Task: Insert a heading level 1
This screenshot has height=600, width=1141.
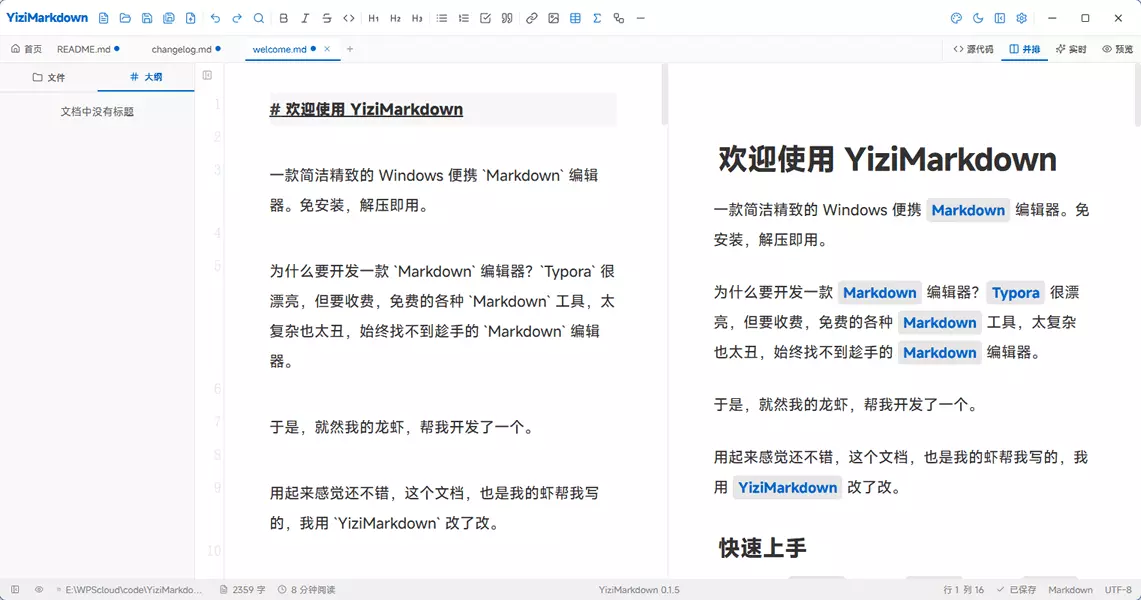Action: (x=373, y=18)
